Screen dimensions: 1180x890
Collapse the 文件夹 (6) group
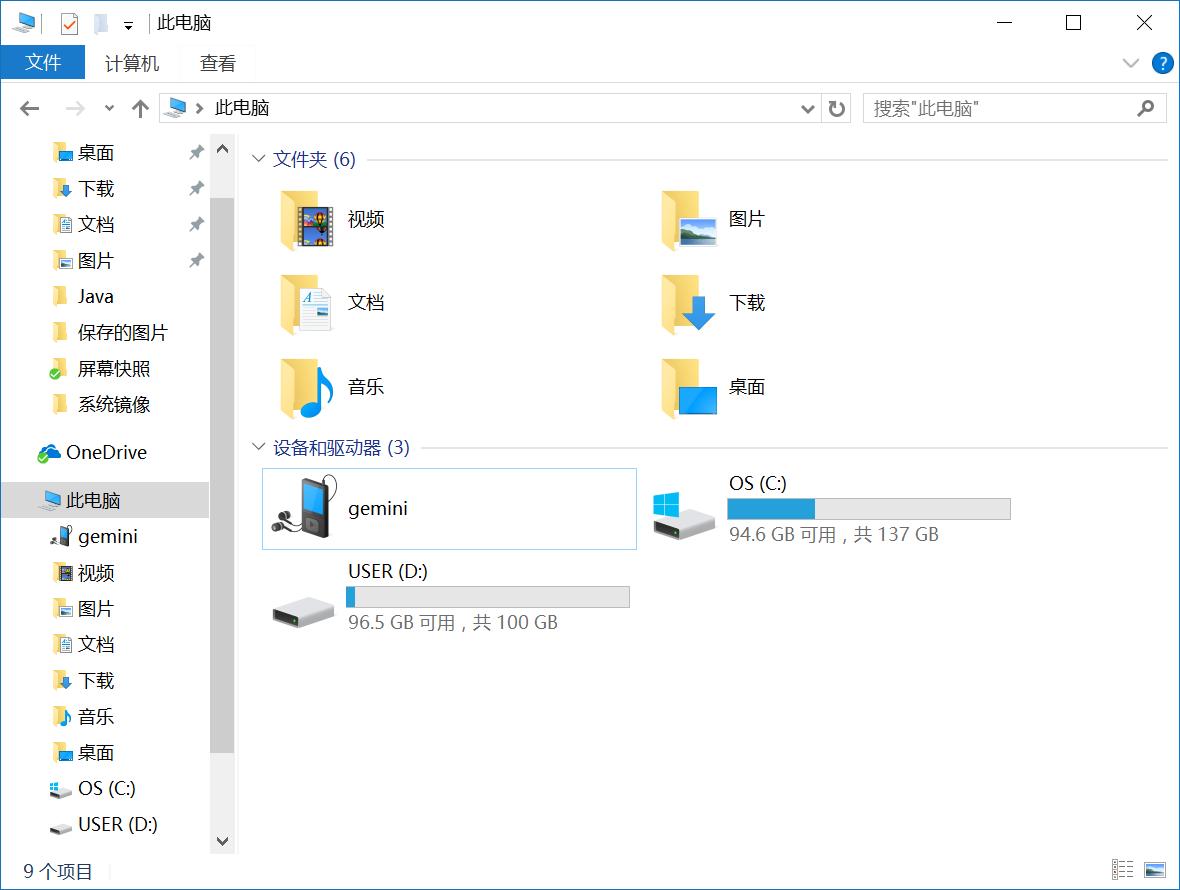coord(260,160)
